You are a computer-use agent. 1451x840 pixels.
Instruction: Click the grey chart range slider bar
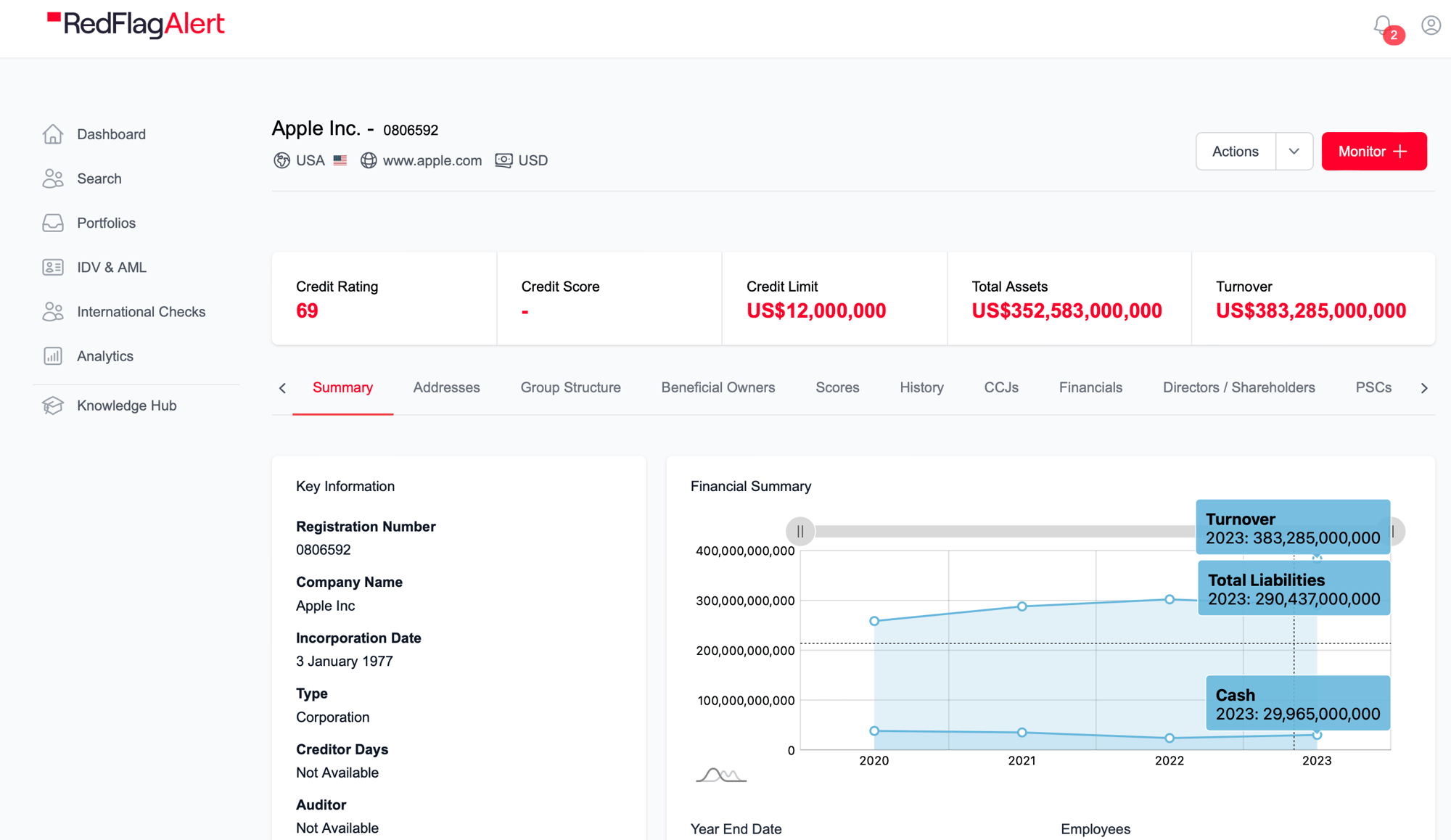[1005, 532]
